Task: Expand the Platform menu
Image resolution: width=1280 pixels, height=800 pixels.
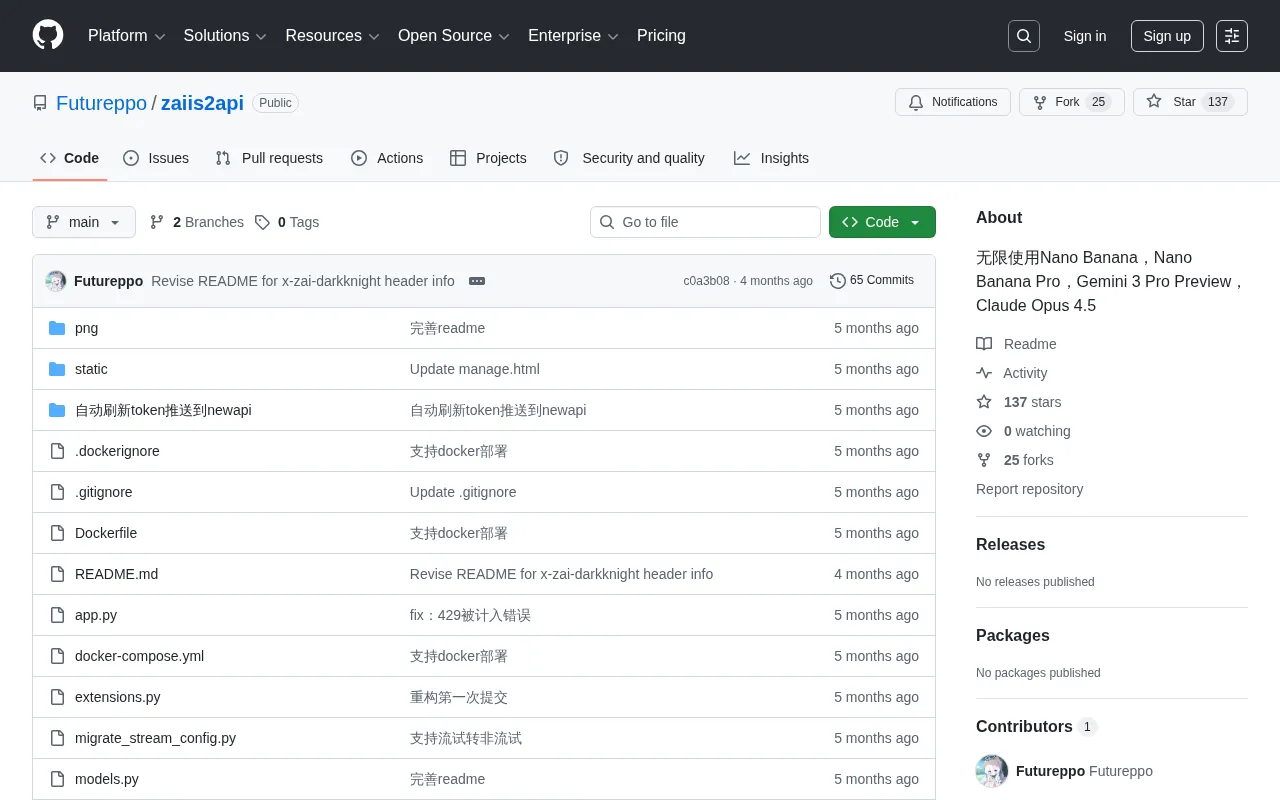Action: click(126, 36)
